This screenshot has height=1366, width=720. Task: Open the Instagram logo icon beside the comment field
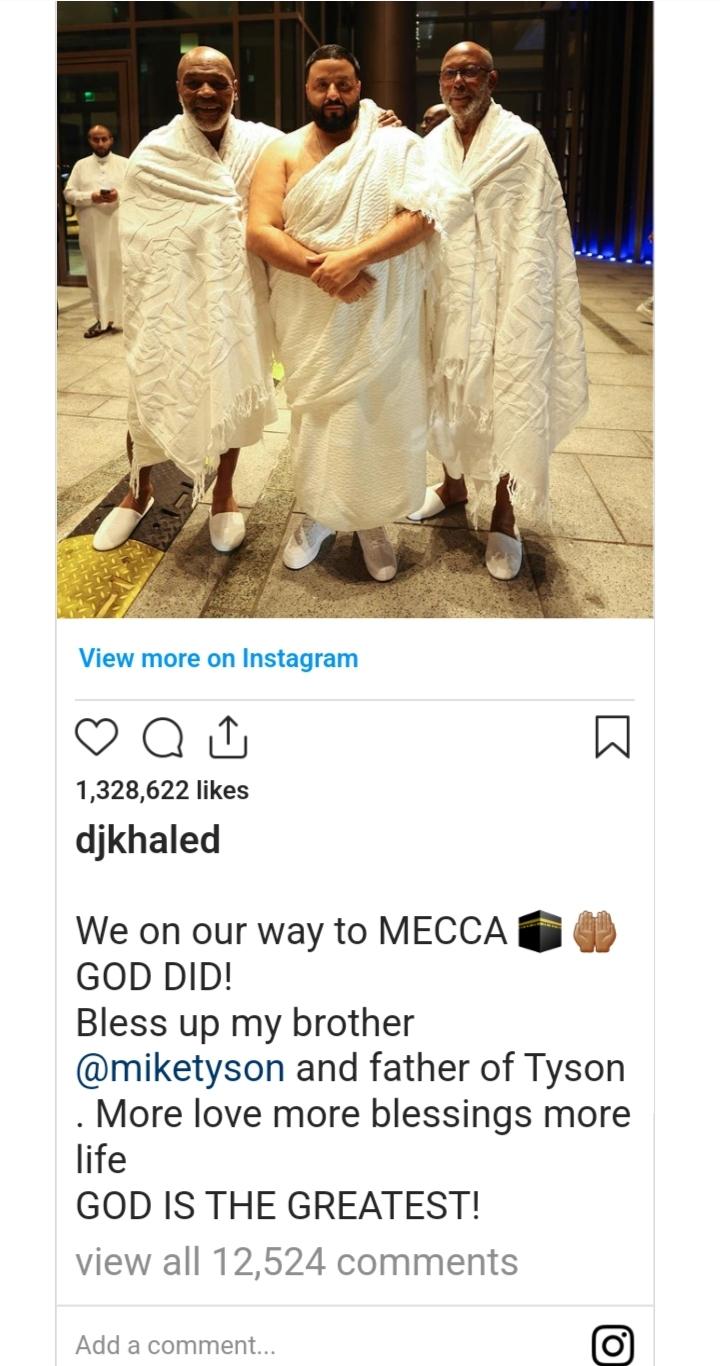tap(613, 1344)
